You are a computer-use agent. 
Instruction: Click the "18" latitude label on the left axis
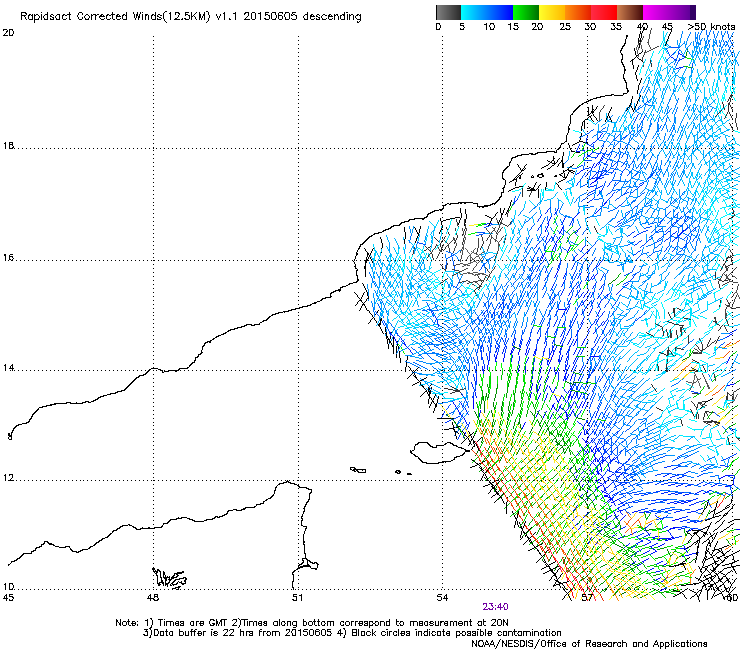click(x=8, y=145)
